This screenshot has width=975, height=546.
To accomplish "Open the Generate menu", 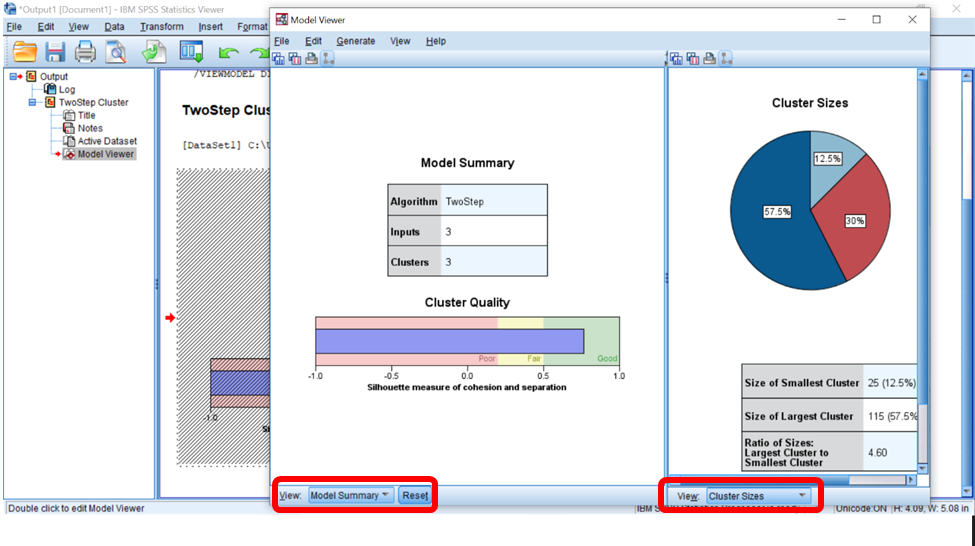I will 356,41.
